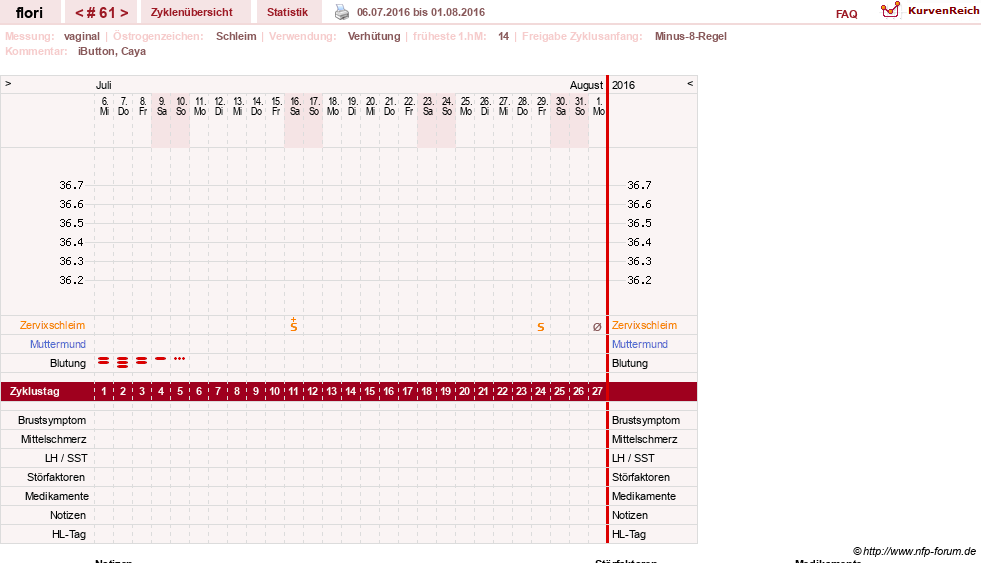The width and height of the screenshot is (981, 563).
Task: Click the S+ cervical mucus symbol on day 11
Action: click(x=293, y=324)
